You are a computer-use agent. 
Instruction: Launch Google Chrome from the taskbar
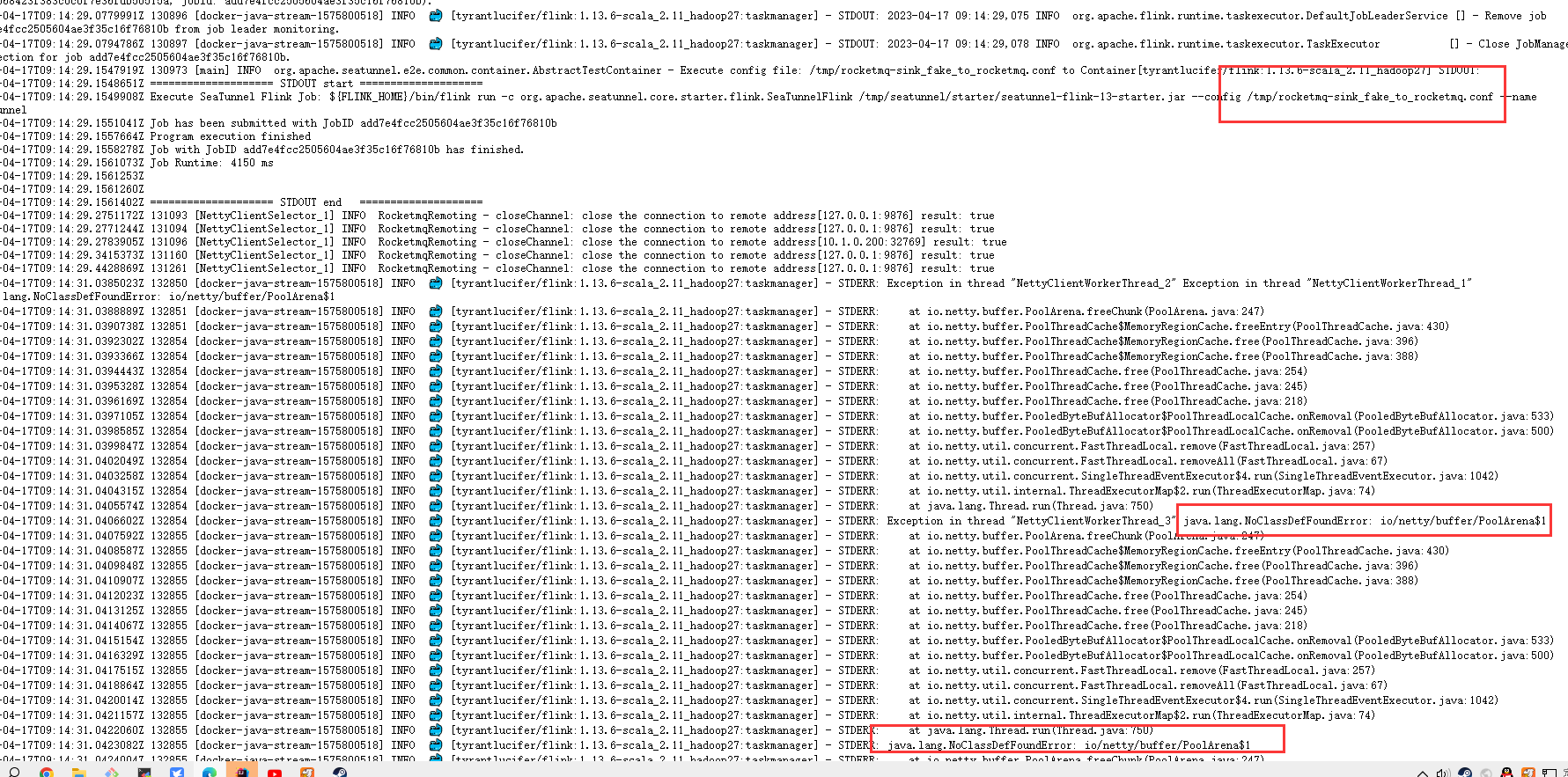point(46,773)
